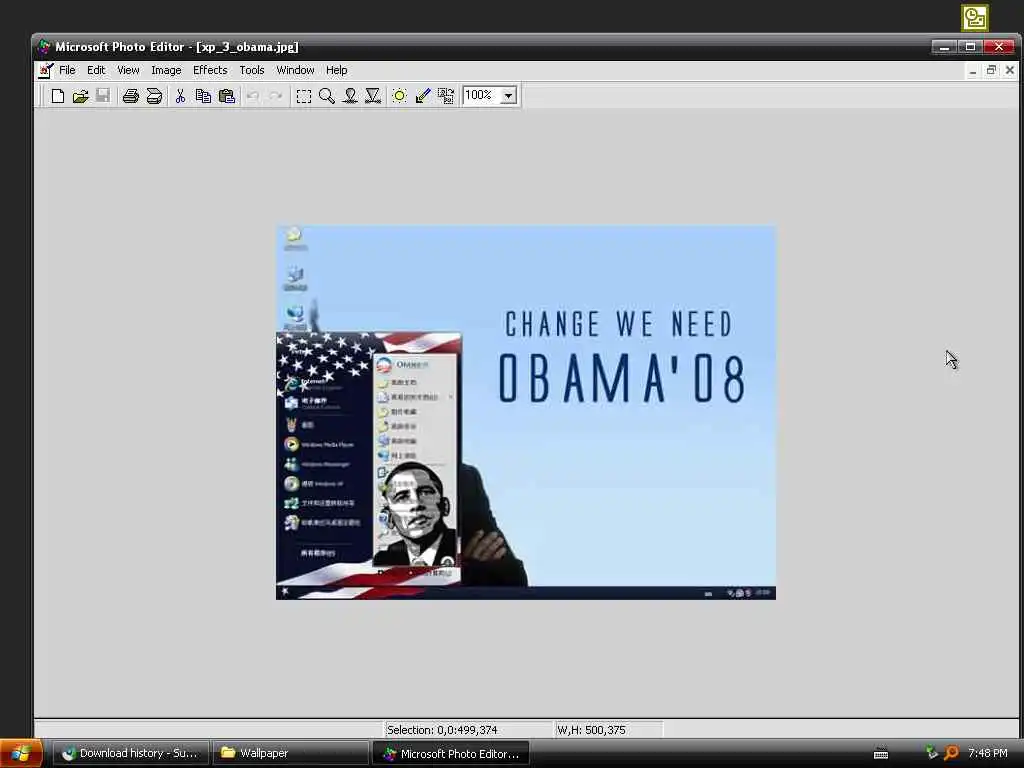Restore down the inner document window
Screen dimensions: 1024x768
(x=991, y=71)
